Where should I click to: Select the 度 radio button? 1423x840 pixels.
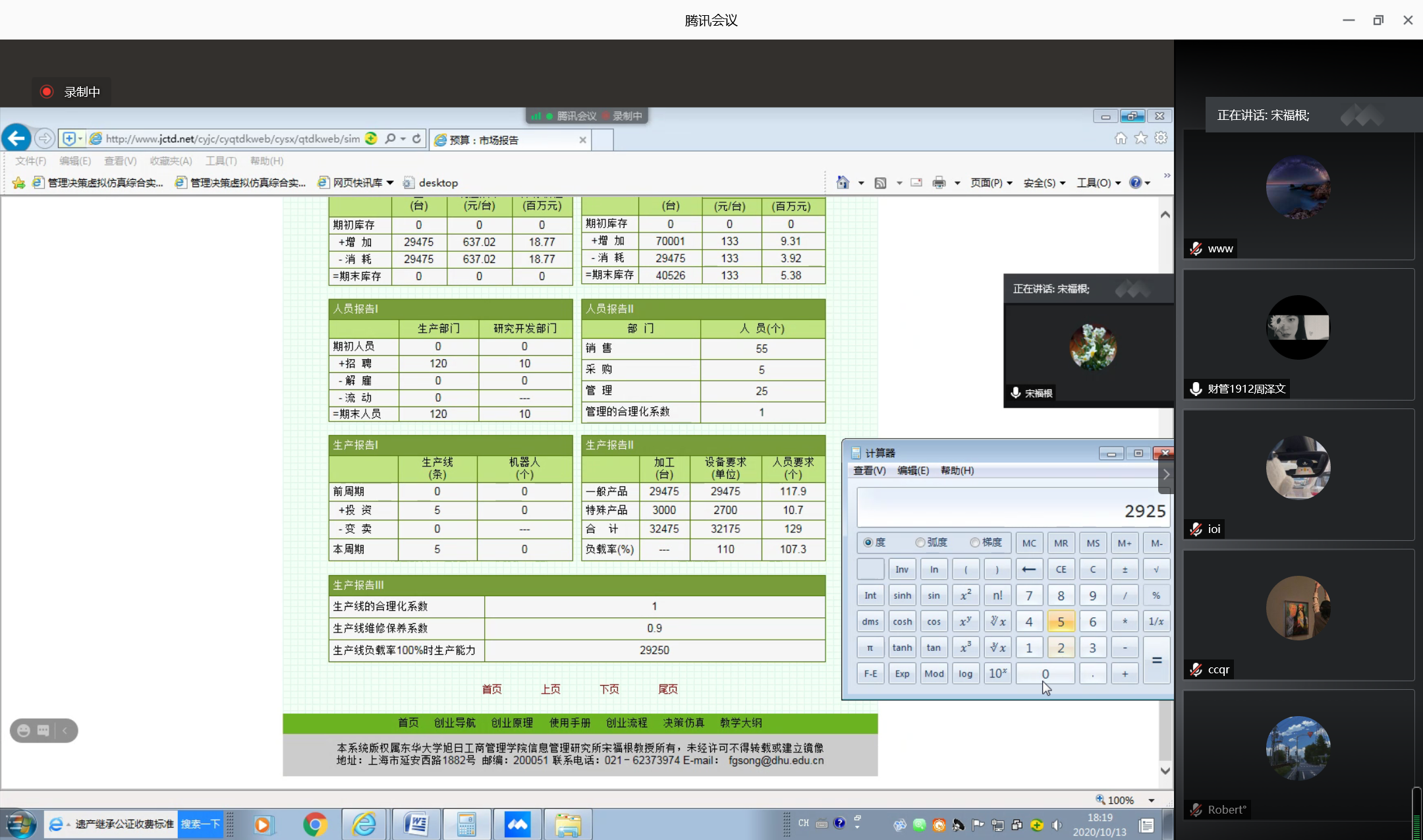[868, 543]
